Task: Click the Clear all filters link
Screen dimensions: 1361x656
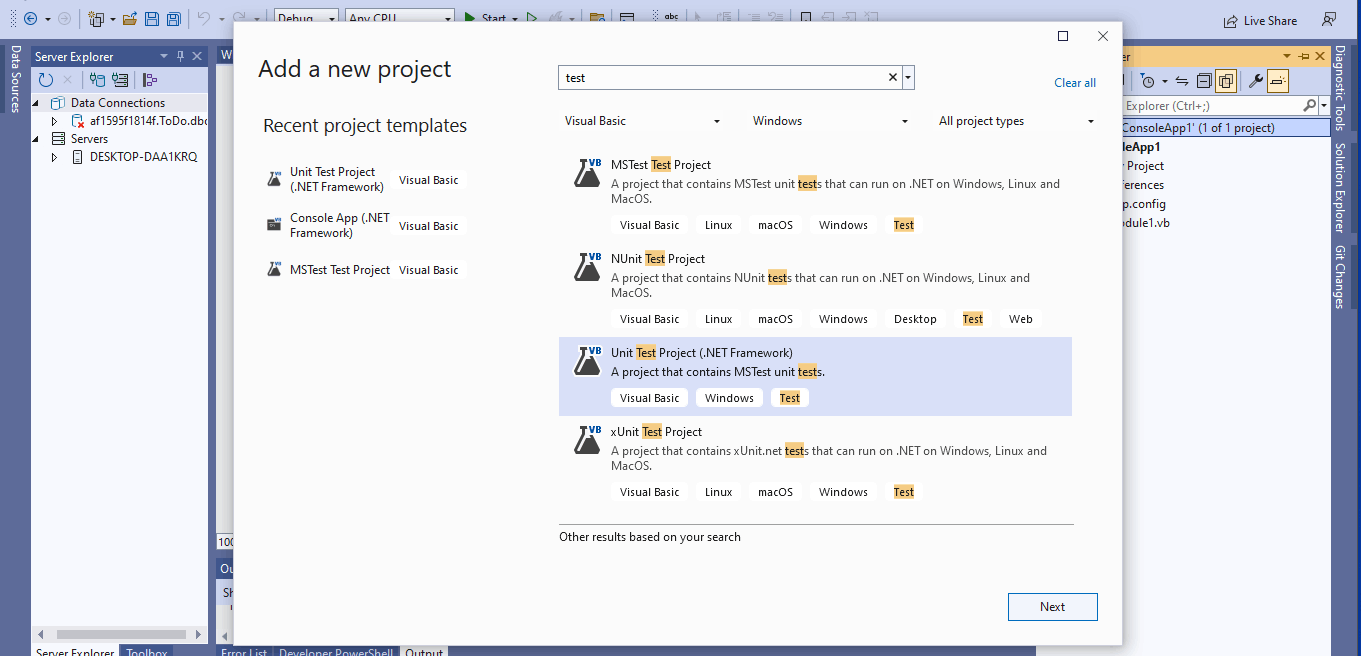Action: tap(1075, 83)
